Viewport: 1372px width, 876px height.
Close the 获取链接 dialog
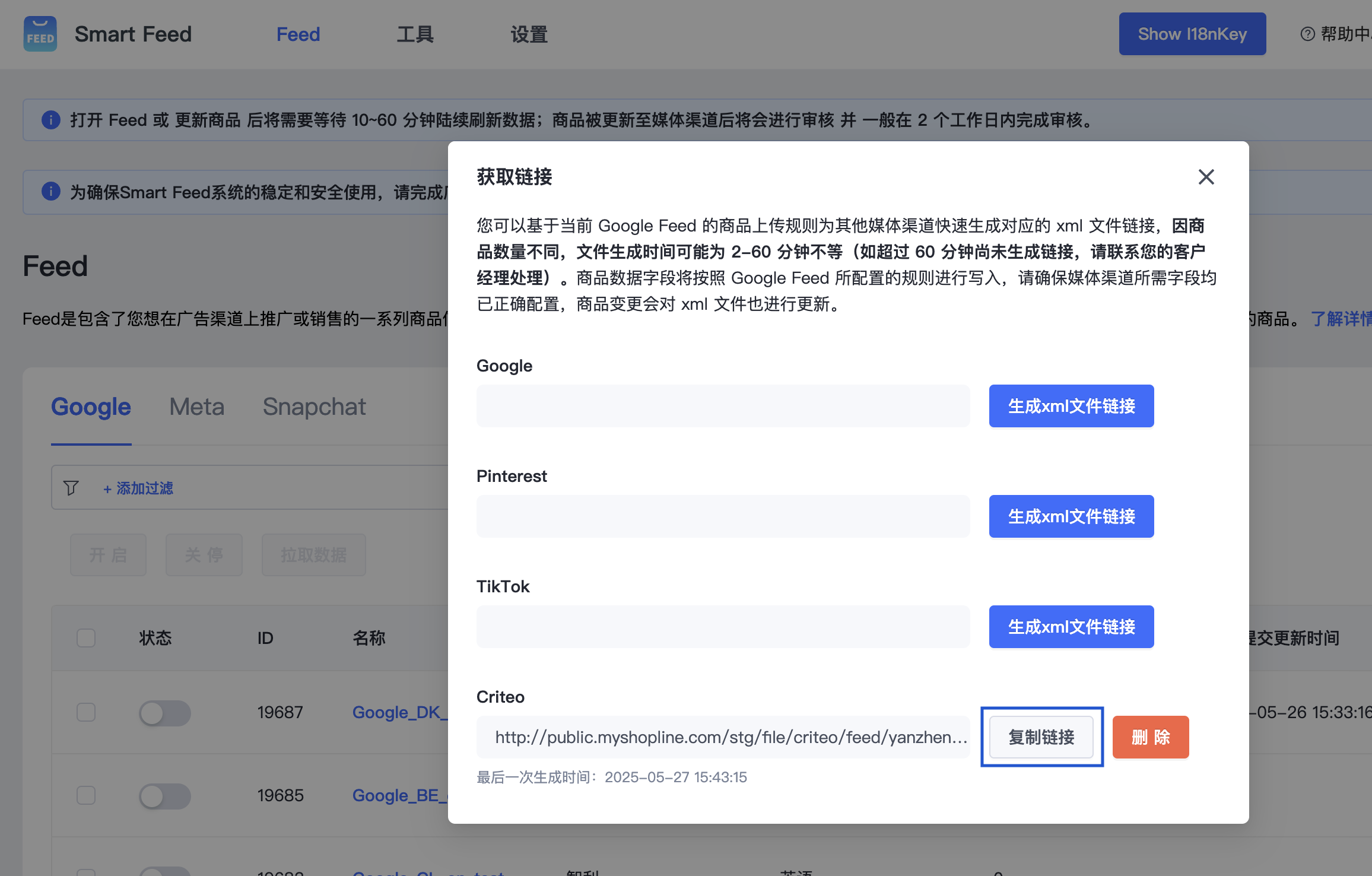(x=1206, y=177)
